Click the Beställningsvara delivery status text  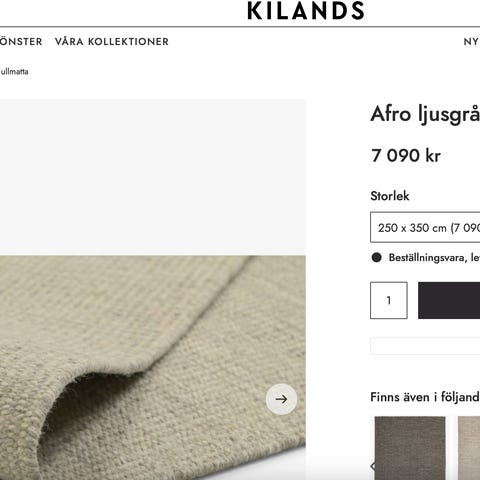(434, 258)
